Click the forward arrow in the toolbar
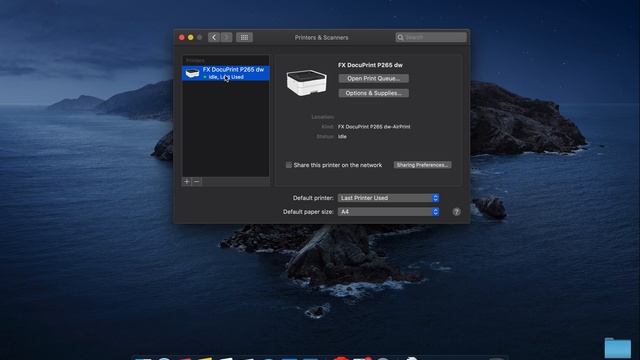The width and height of the screenshot is (640, 360). (x=227, y=37)
